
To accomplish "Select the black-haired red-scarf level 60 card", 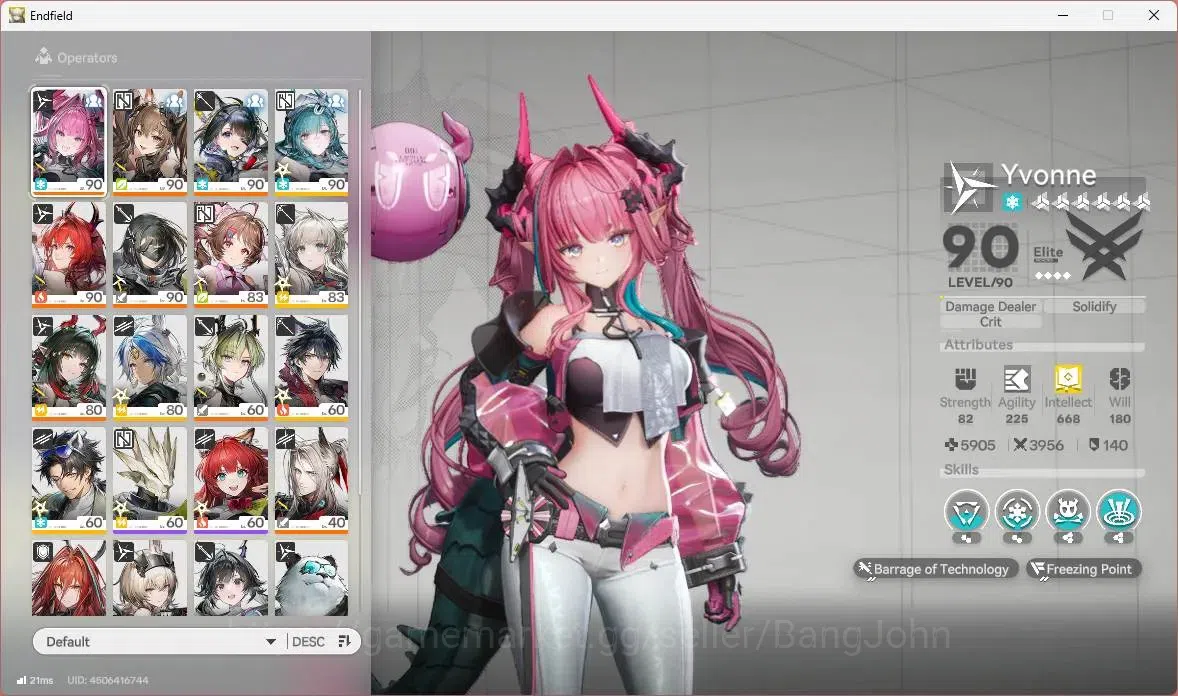I will [311, 367].
